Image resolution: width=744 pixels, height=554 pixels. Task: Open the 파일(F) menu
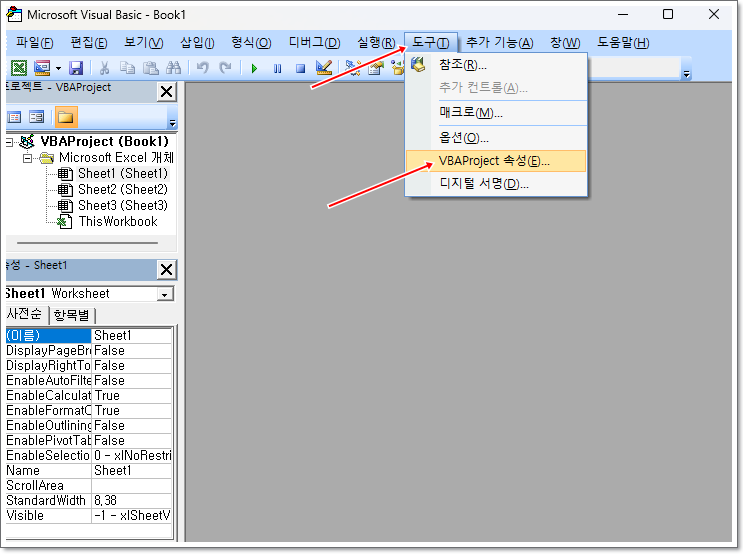pos(34,43)
